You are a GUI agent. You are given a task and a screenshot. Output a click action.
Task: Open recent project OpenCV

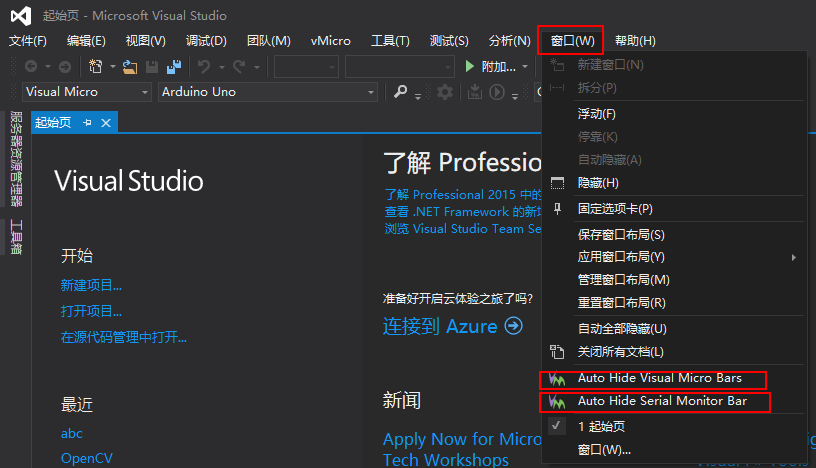click(x=87, y=458)
